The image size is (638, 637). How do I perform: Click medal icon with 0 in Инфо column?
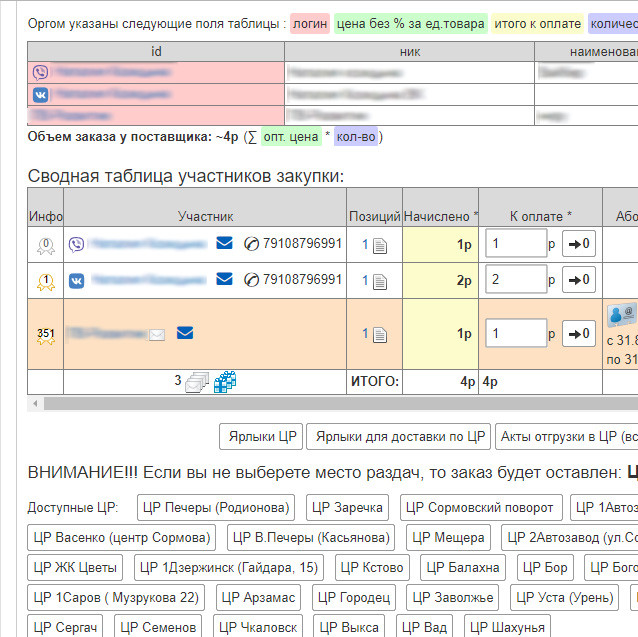pos(46,246)
